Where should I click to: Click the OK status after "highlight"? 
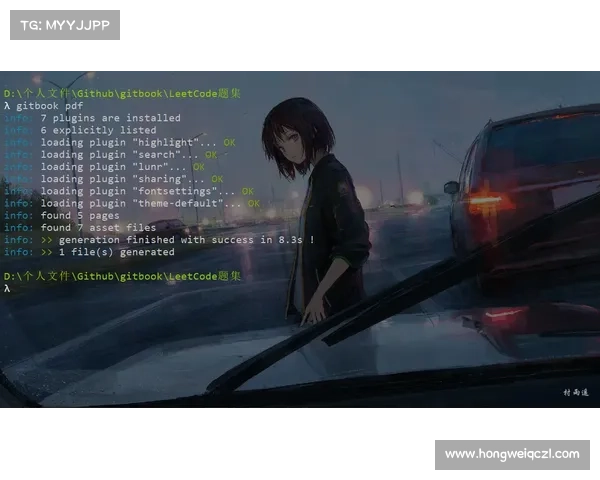pos(230,142)
